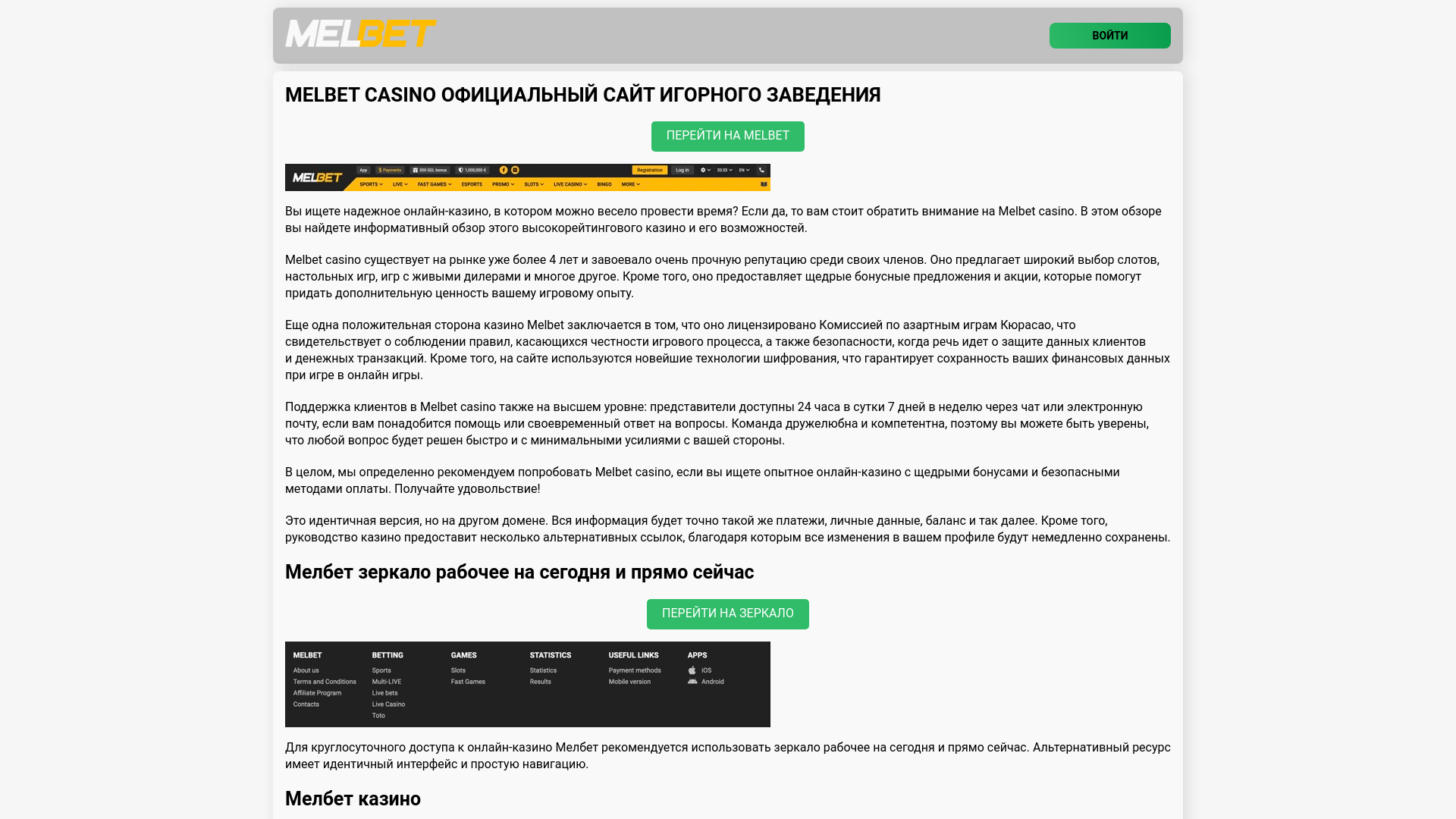Click paragraph starting Для круглосуточного доступа

tap(728, 756)
